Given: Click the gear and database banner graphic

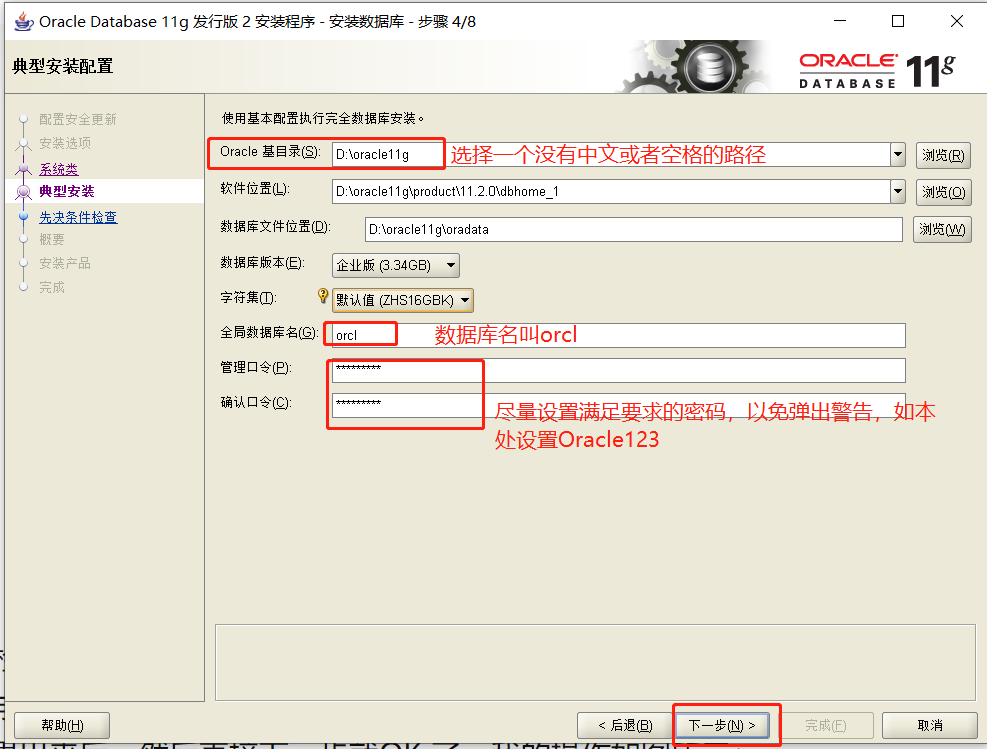Looking at the screenshot, I should point(696,67).
